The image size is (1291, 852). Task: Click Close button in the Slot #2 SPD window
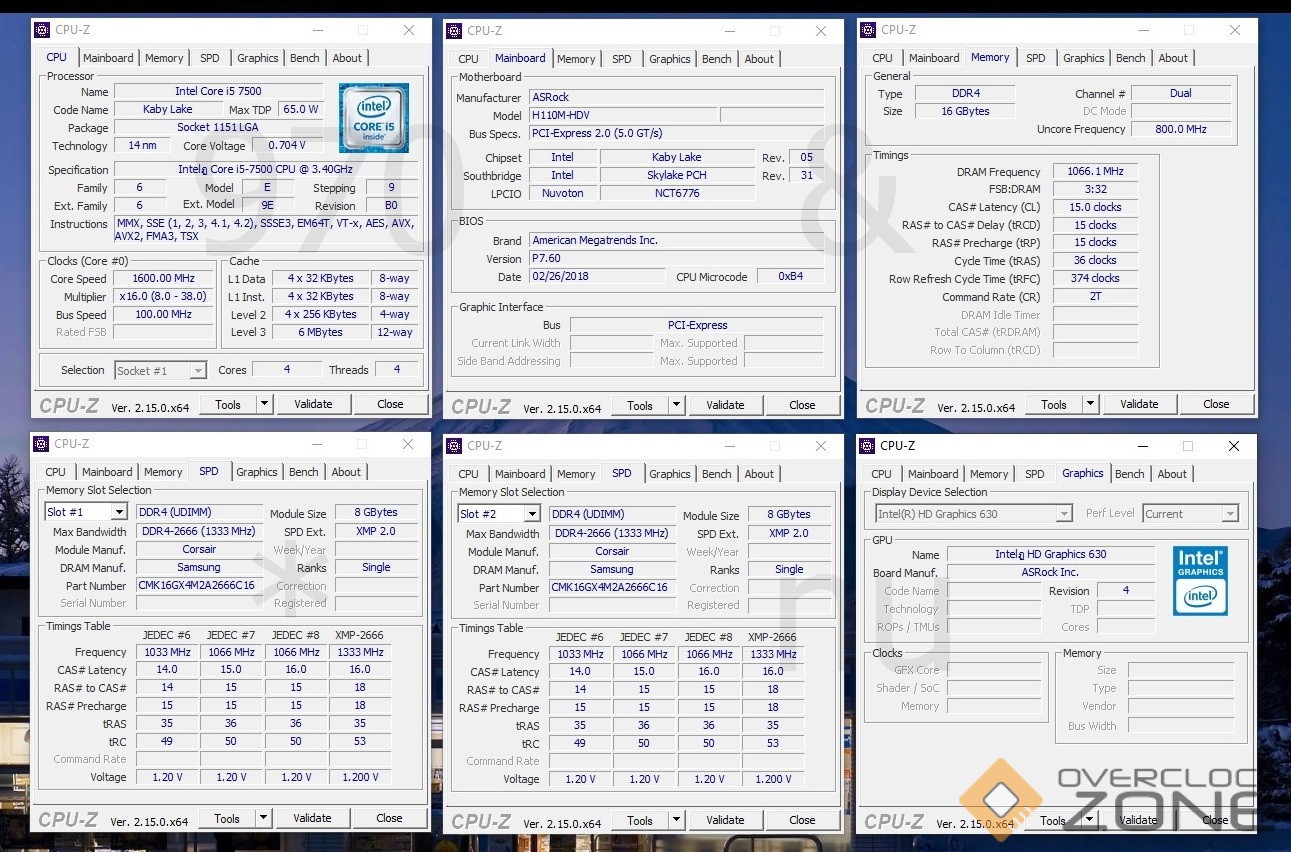pyautogui.click(x=802, y=820)
